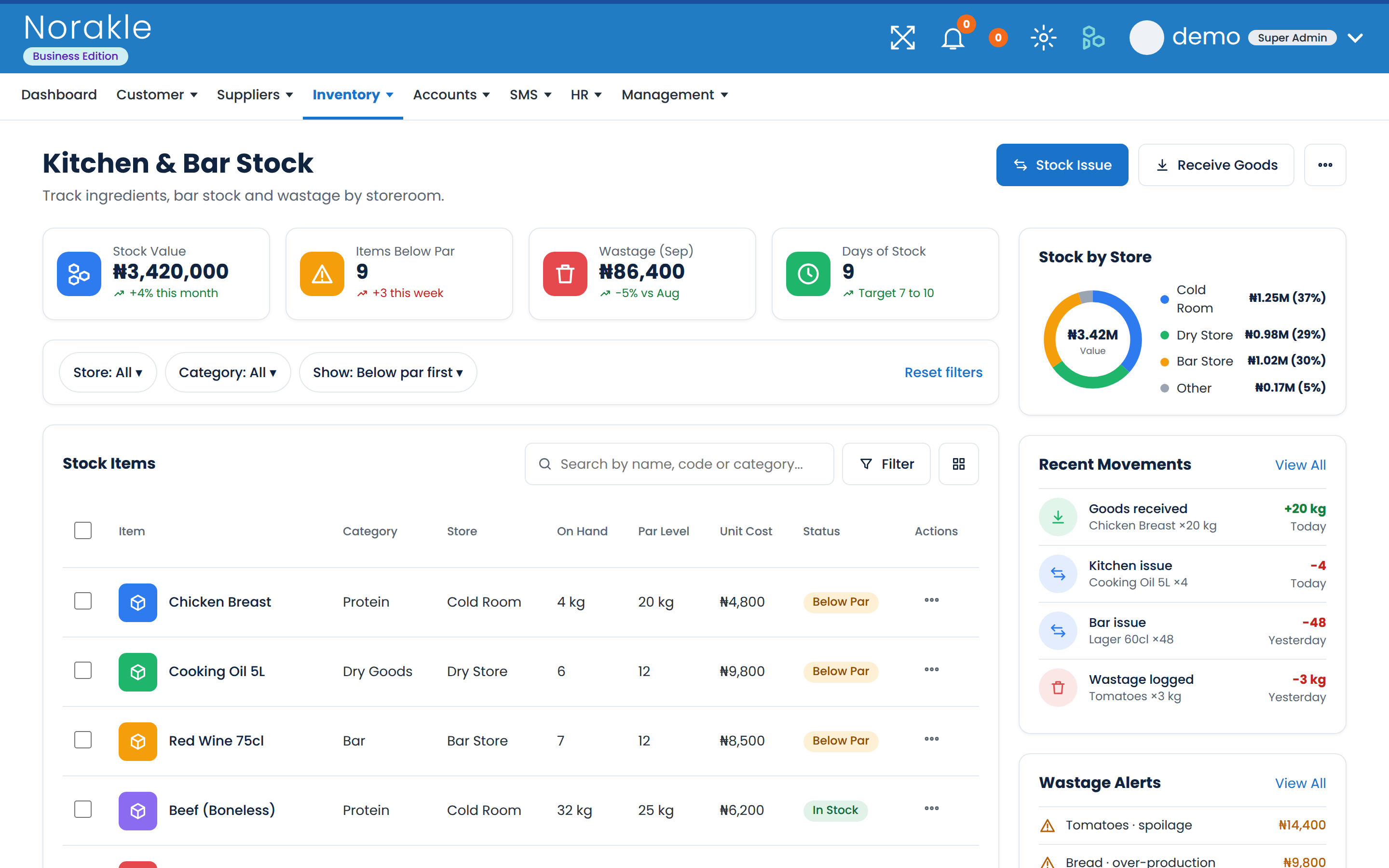This screenshot has height=868, width=1389.
Task: Open the Suppliers menu
Action: [x=255, y=95]
